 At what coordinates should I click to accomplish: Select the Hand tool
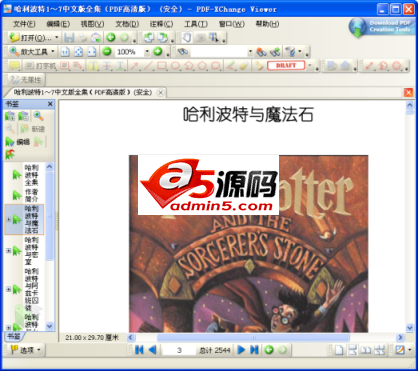tap(187, 38)
